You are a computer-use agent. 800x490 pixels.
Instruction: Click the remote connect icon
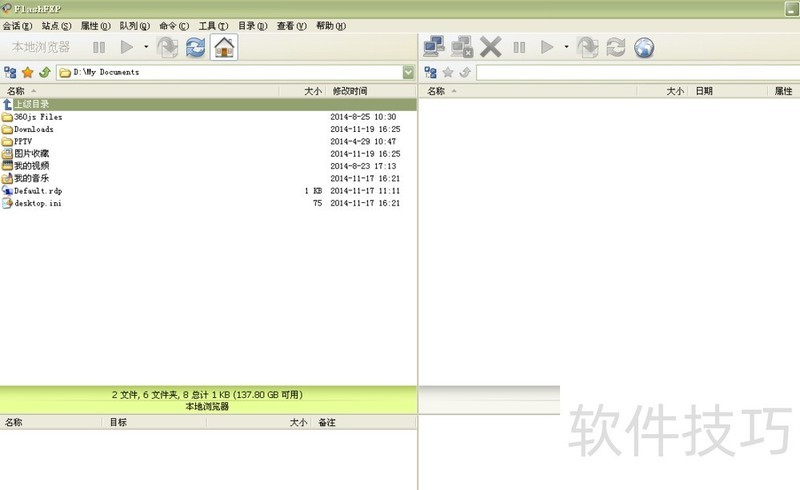[434, 47]
